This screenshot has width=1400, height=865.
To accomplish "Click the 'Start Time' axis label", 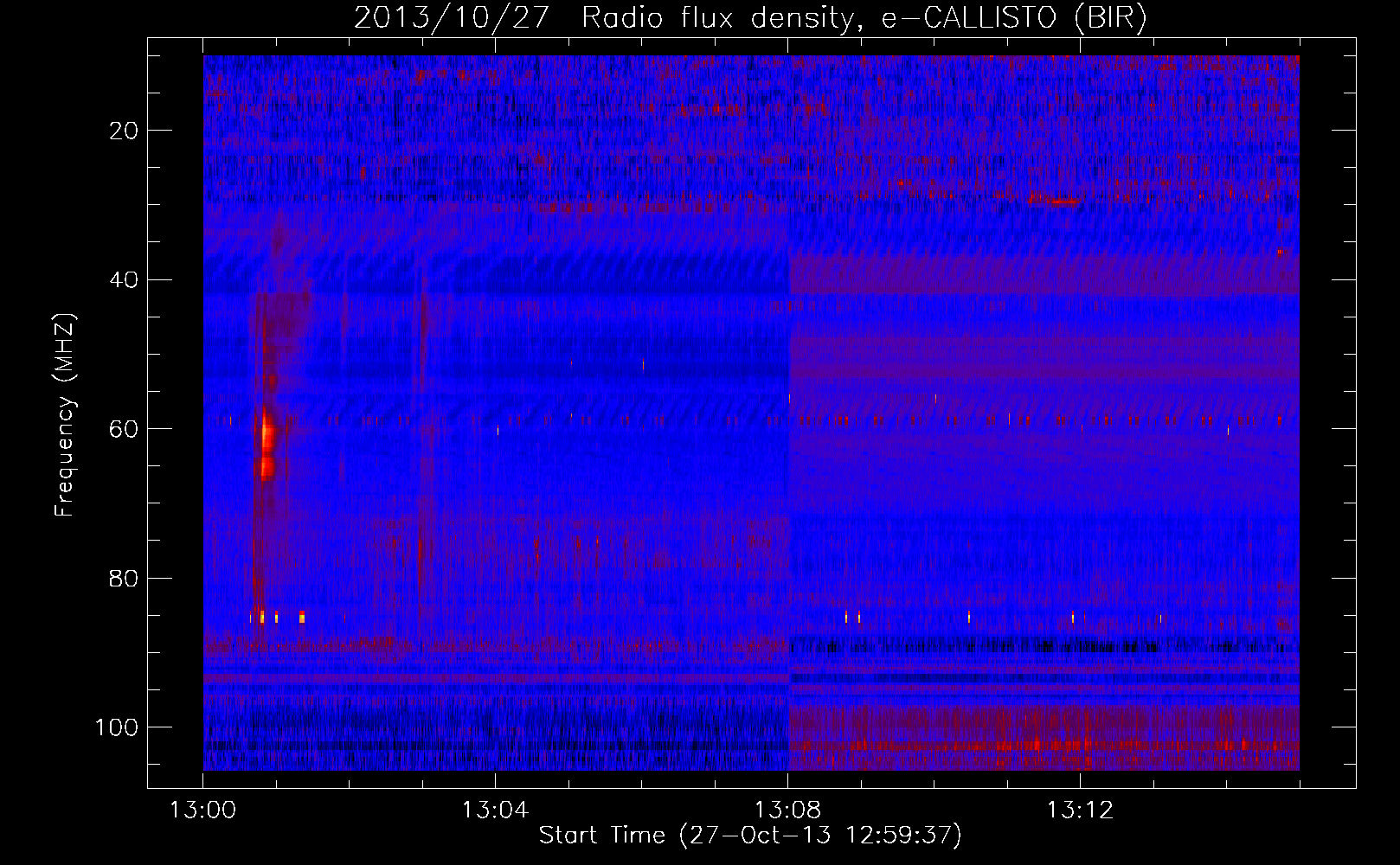I will click(750, 835).
